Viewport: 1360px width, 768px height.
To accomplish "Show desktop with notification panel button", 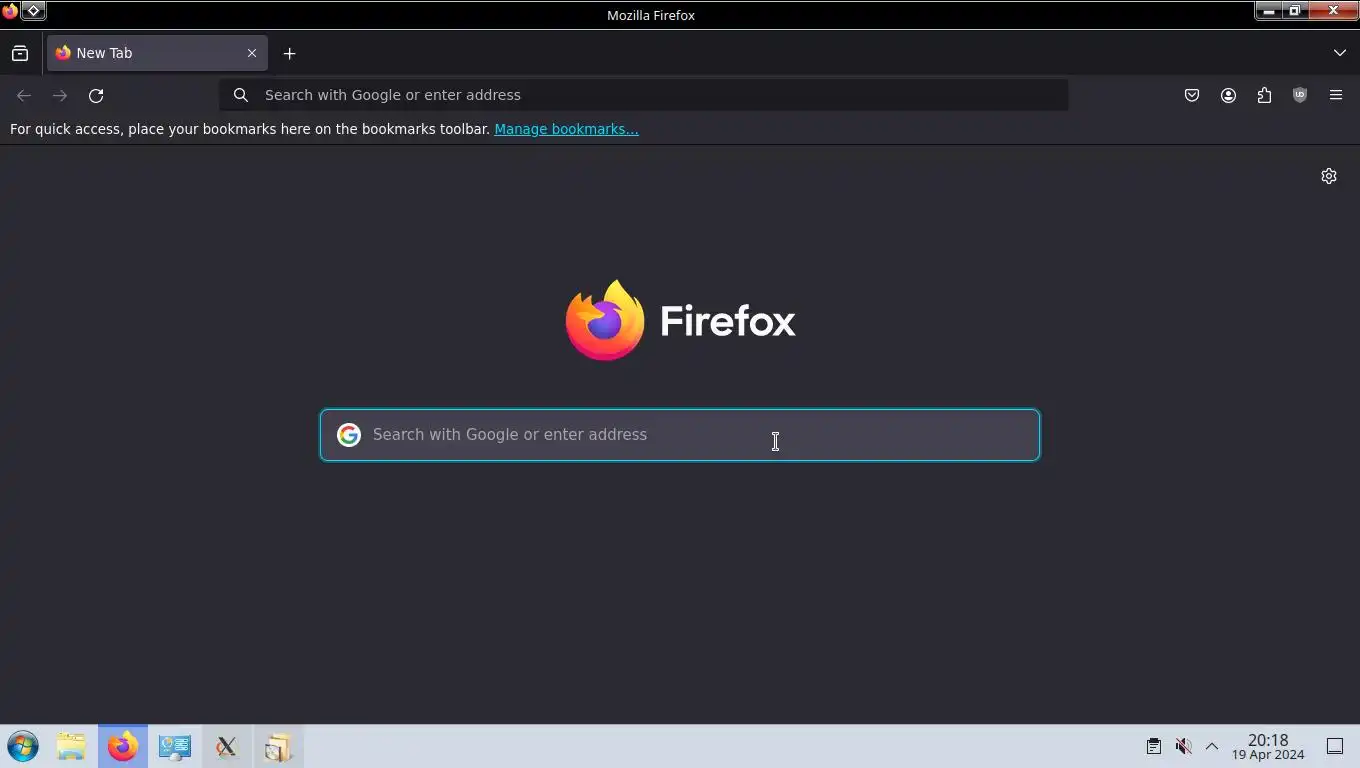I will (1335, 746).
